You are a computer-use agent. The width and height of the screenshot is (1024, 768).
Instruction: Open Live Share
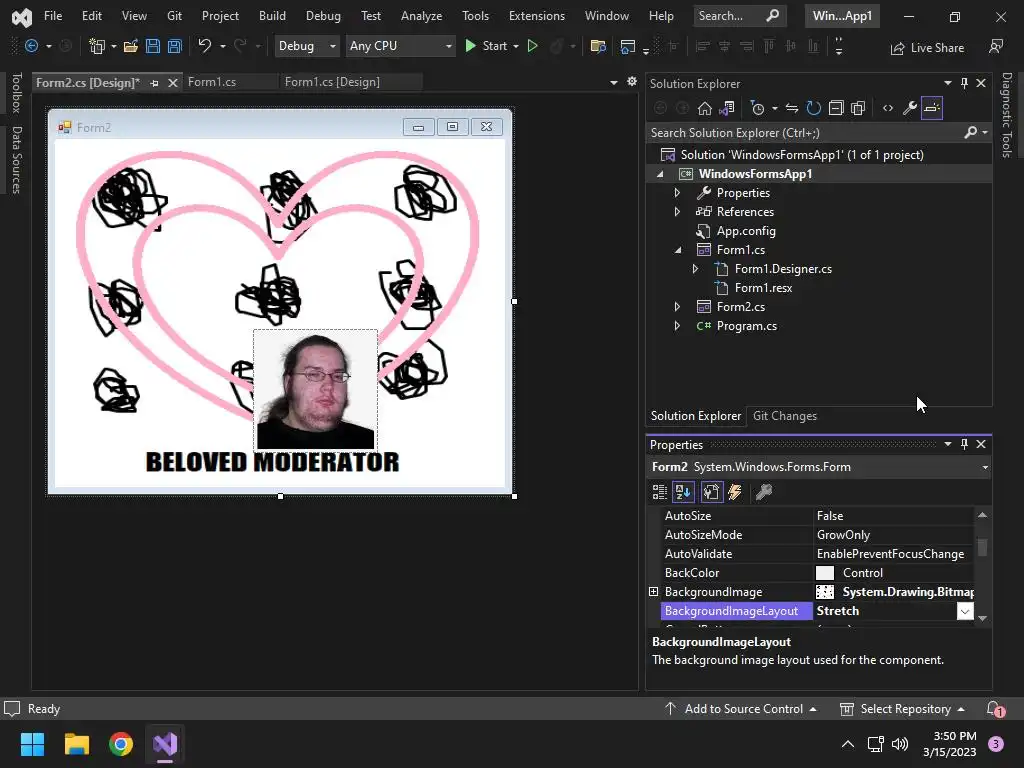[x=927, y=48]
